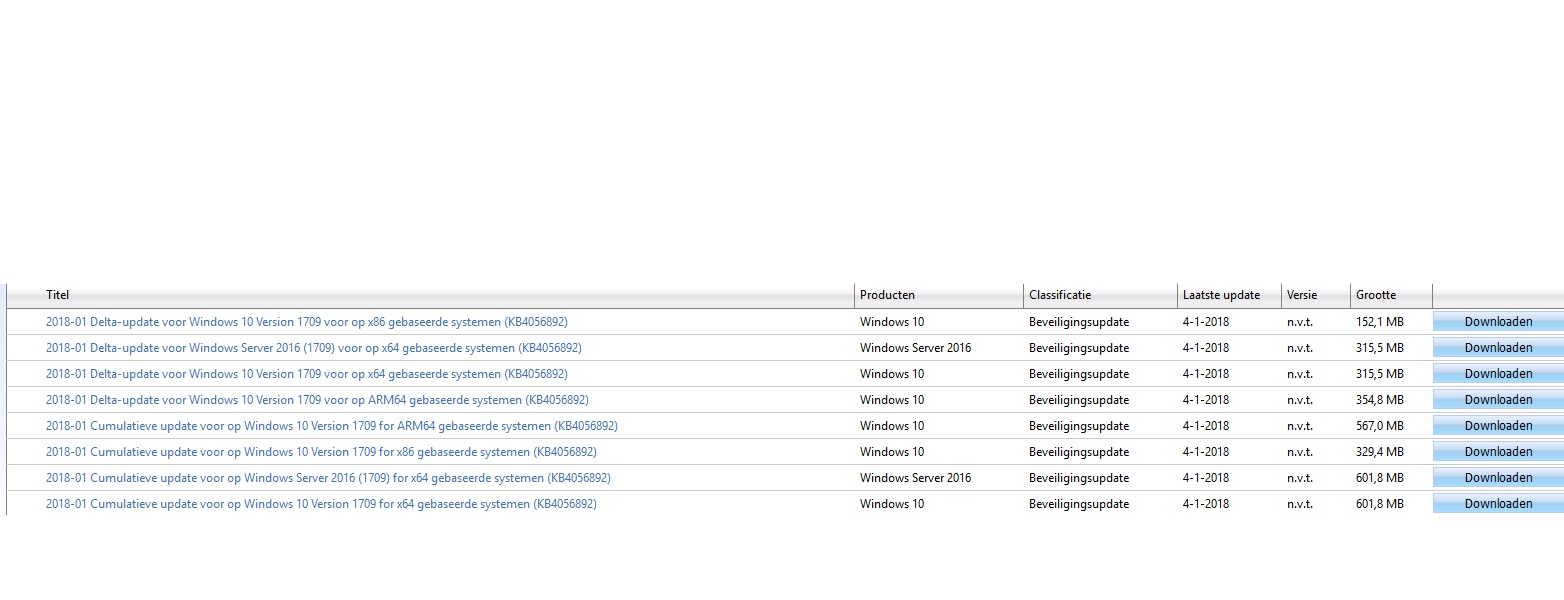Viewport: 1564px width, 600px height.
Task: Click 4-1-2018 date in x86 Cumulatieve row
Action: 1206,452
